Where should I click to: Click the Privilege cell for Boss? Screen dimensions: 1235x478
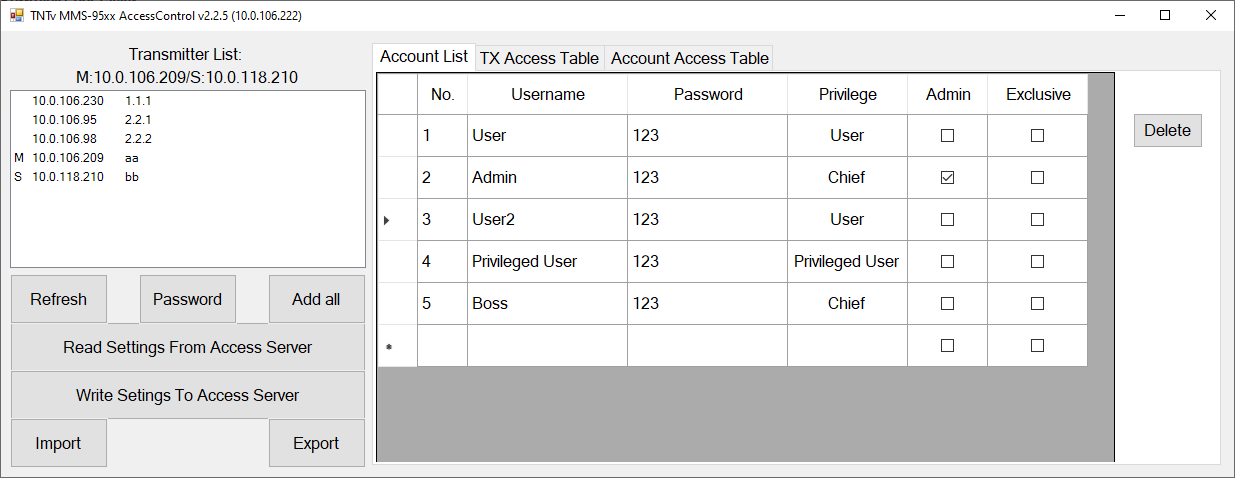(847, 304)
